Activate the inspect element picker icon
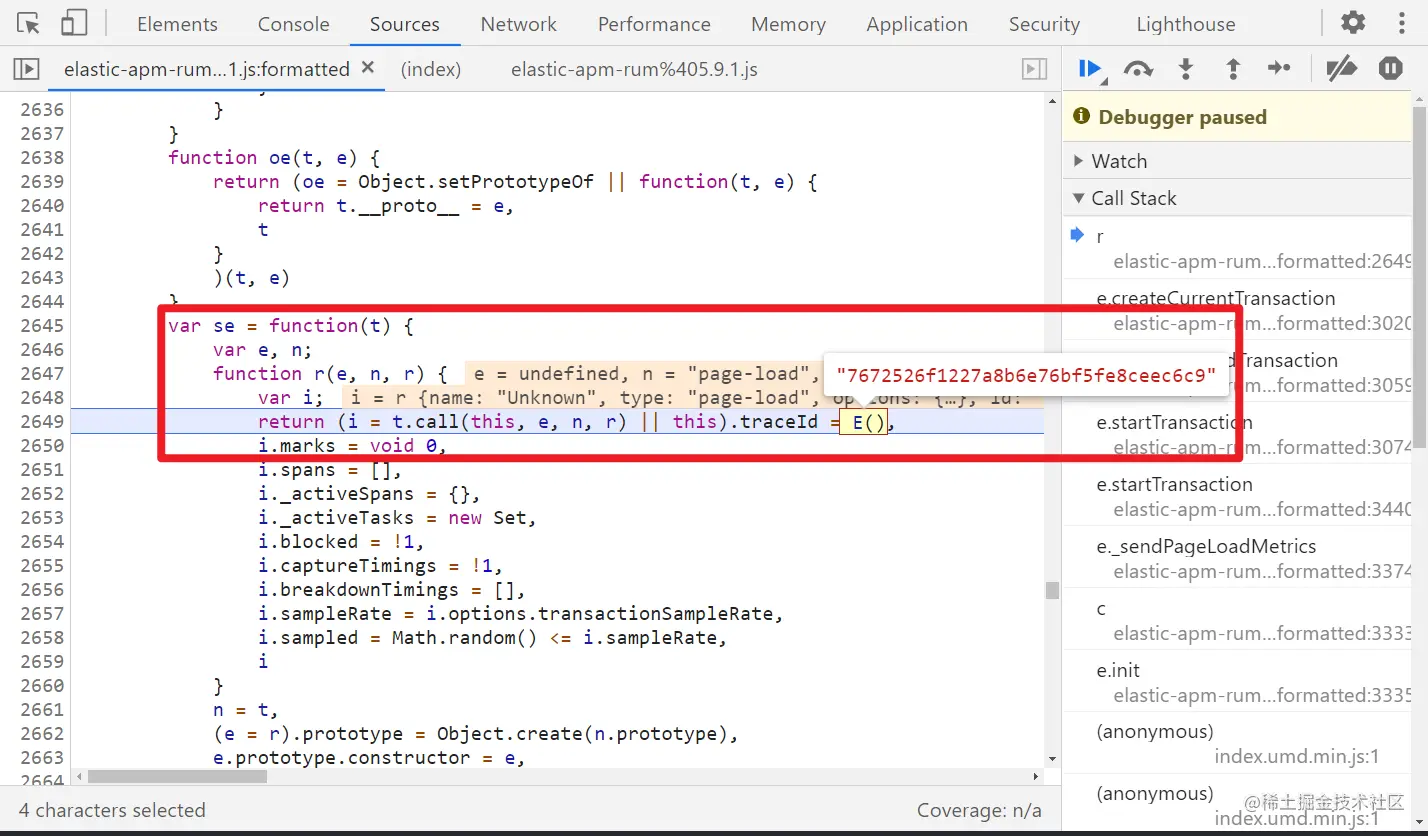This screenshot has height=836, width=1428. [x=28, y=23]
